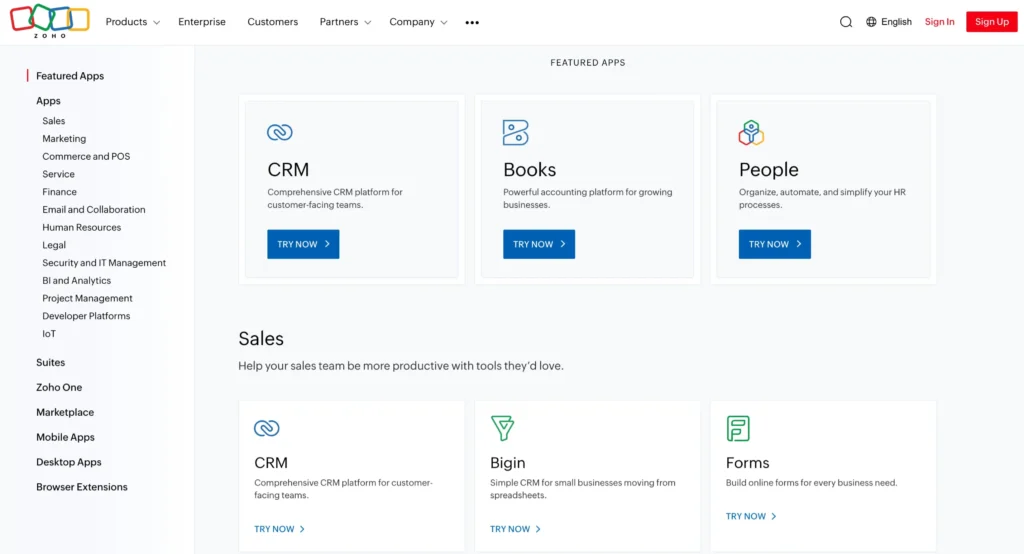Click the Books card title

pos(529,169)
